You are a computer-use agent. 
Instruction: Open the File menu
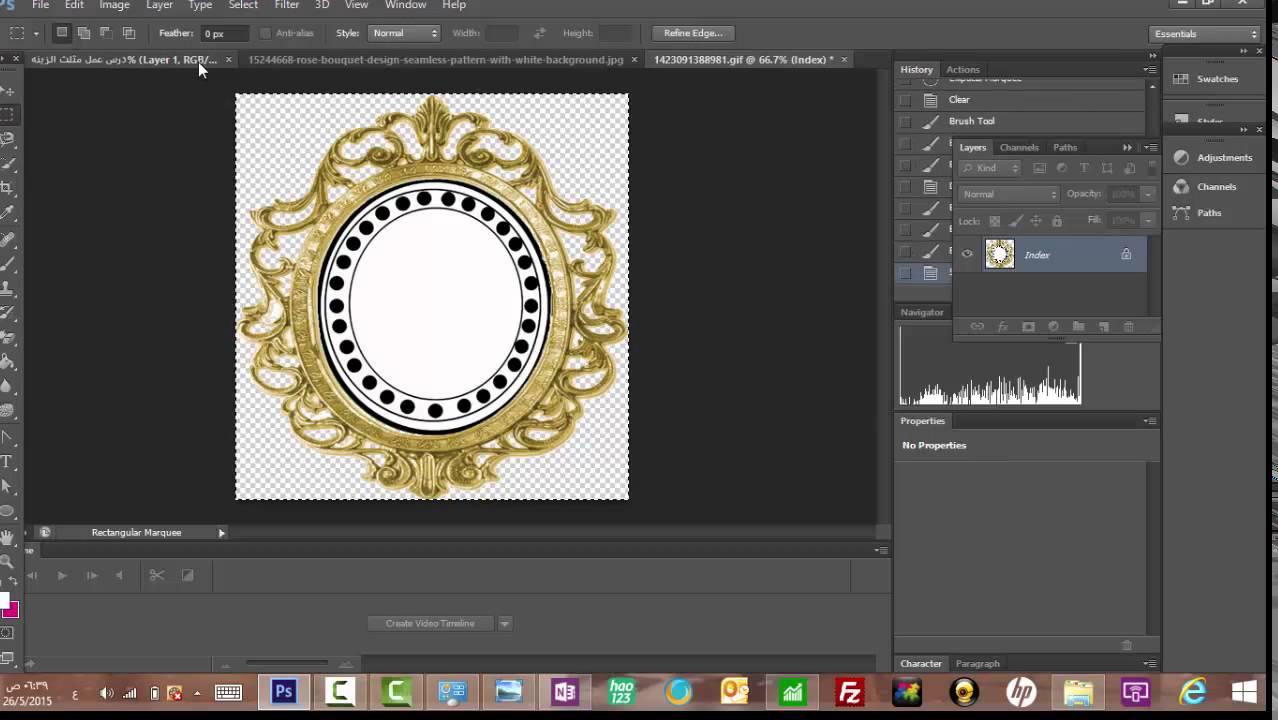(40, 5)
